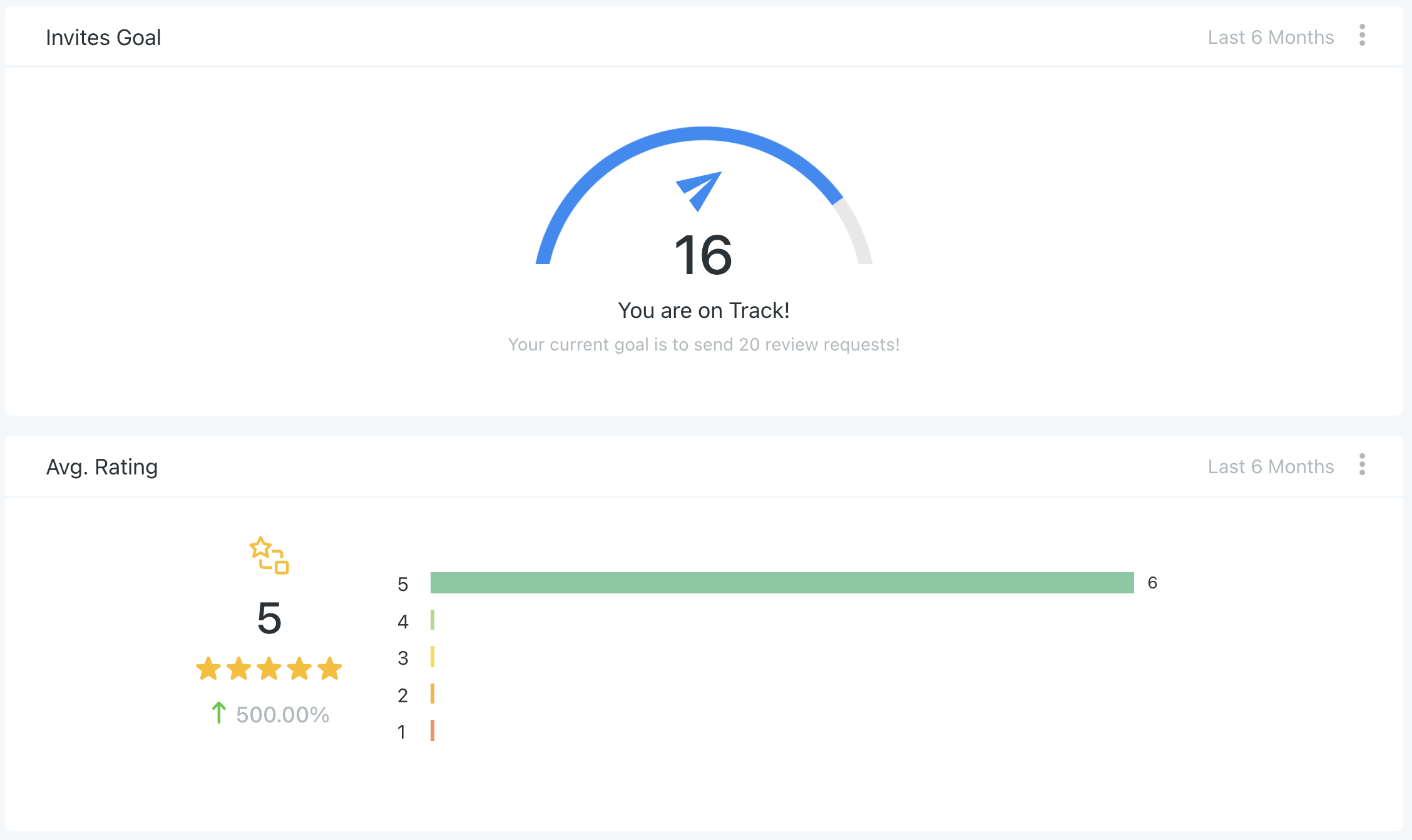Image resolution: width=1412 pixels, height=840 pixels.
Task: Click the green upward arrow icon
Action: point(218,712)
